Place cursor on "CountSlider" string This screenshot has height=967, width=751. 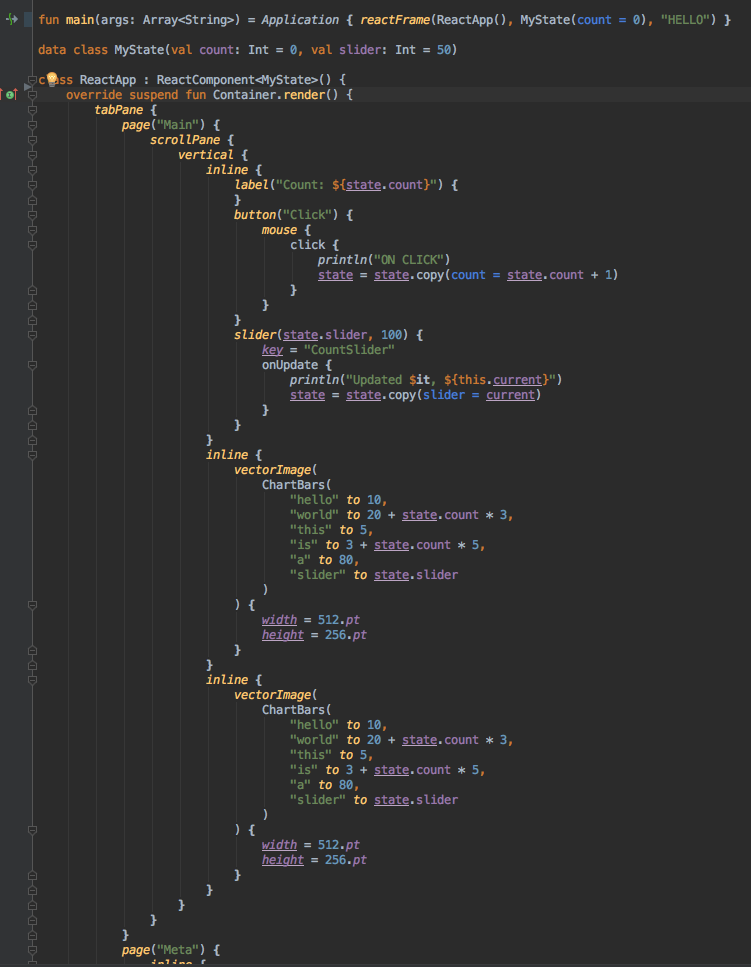350,350
